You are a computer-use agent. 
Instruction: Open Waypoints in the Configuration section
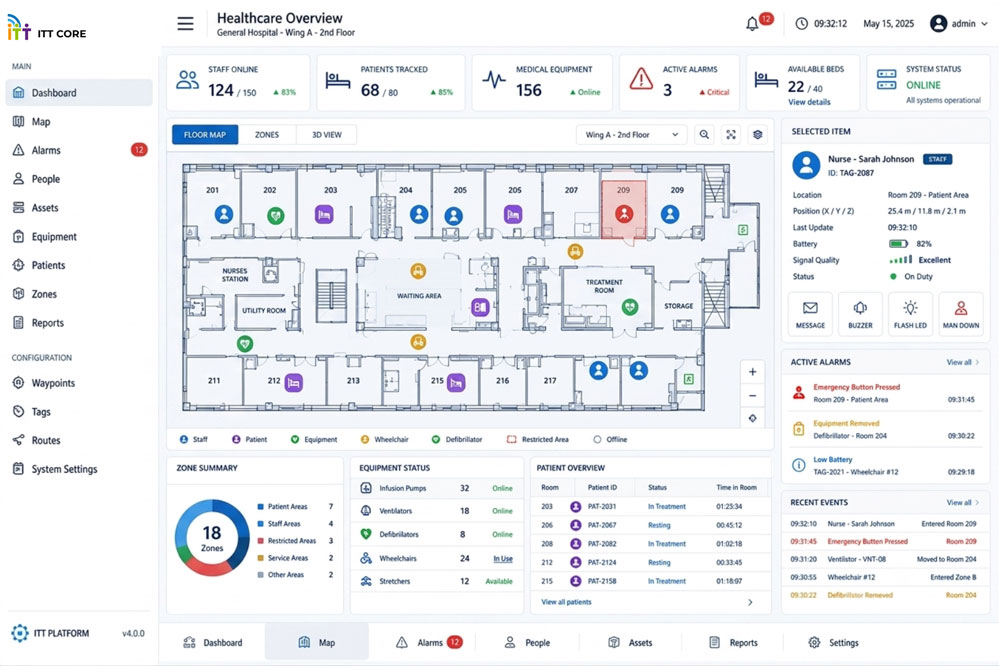79,383
